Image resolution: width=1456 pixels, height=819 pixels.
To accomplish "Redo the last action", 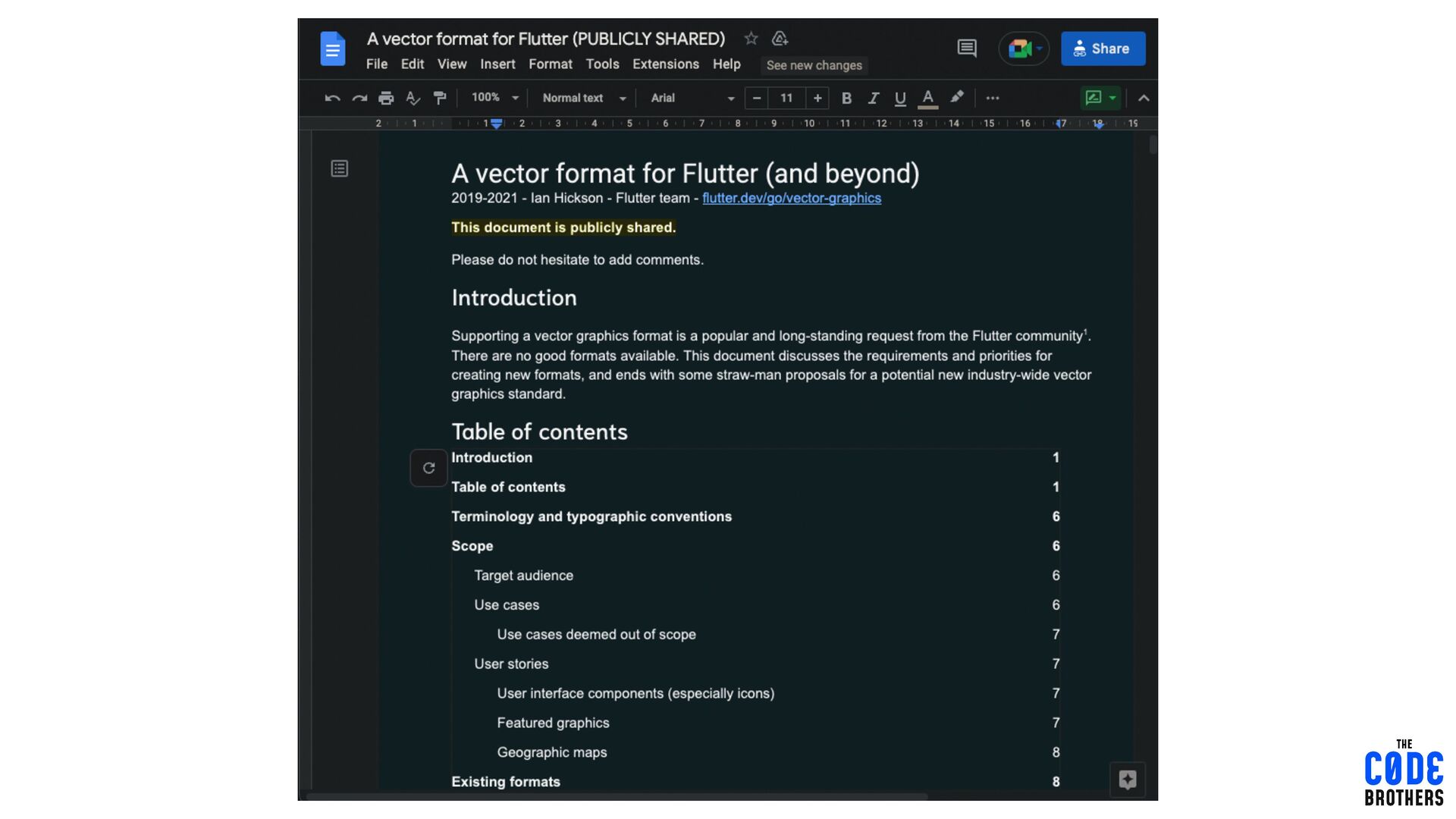I will [359, 98].
